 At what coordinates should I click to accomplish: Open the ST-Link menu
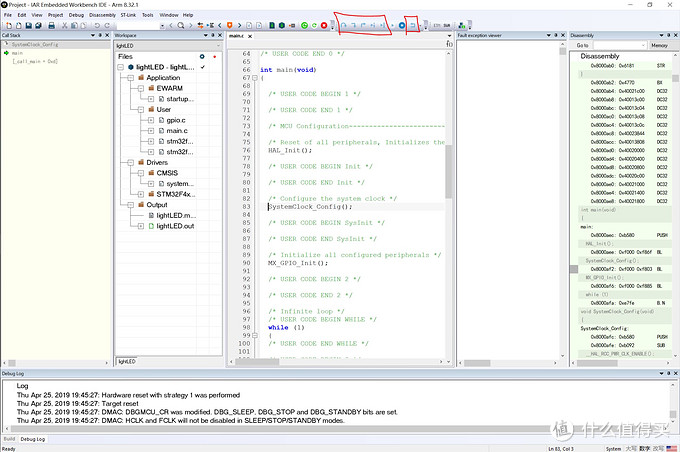(128, 15)
